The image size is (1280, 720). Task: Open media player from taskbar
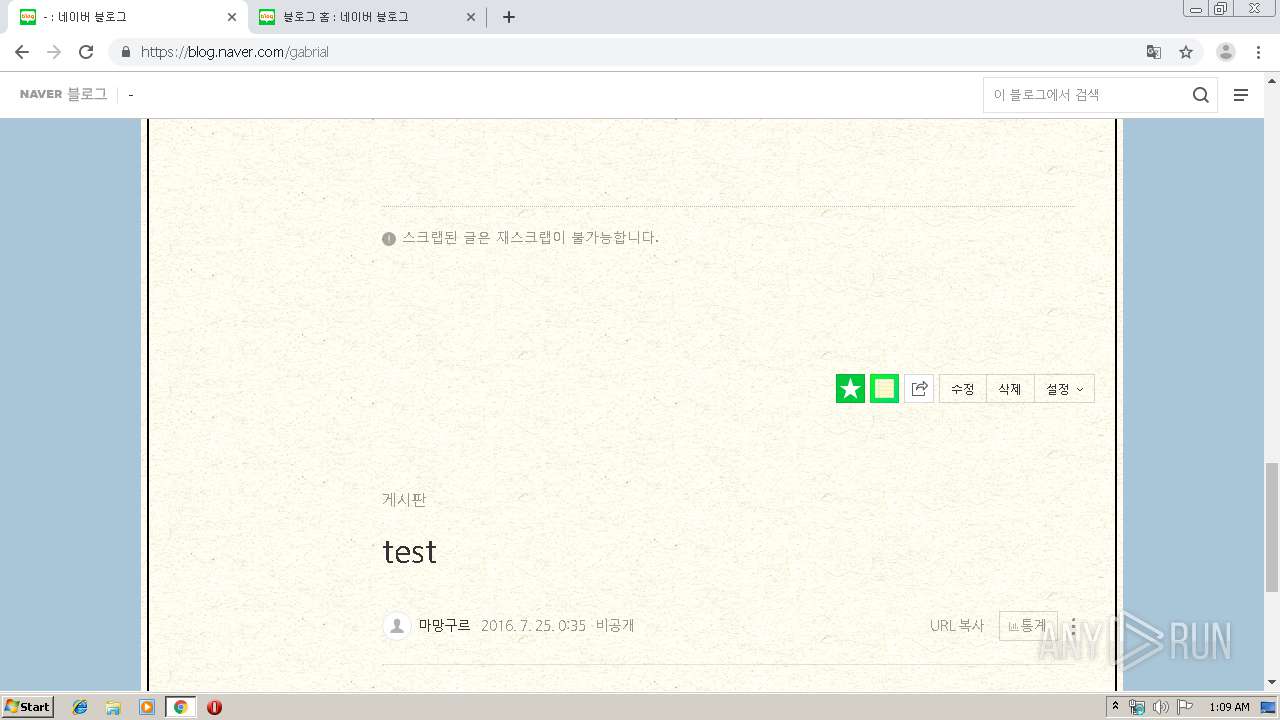(147, 707)
